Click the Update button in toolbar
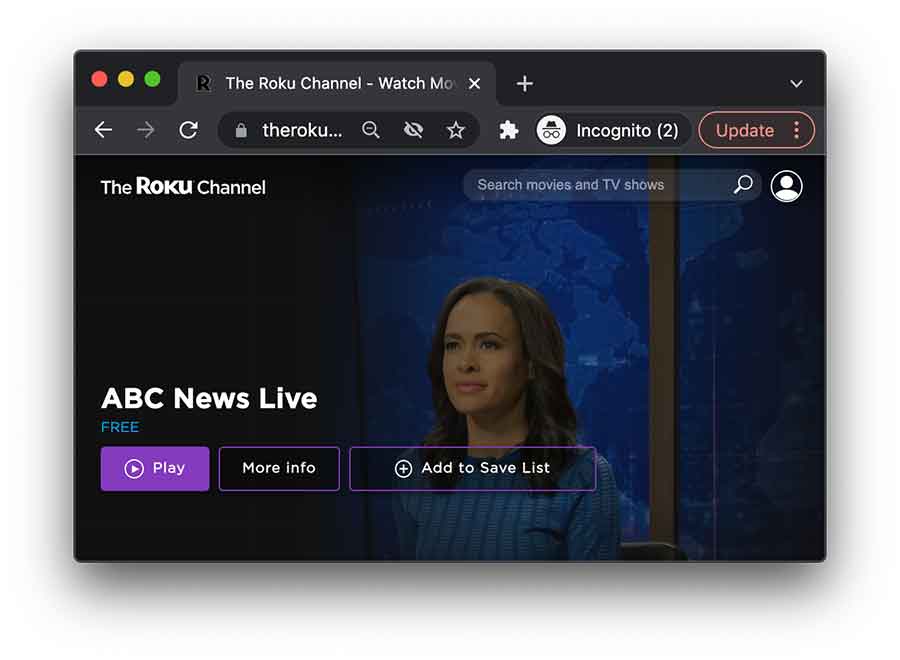The width and height of the screenshot is (900, 660). (744, 130)
